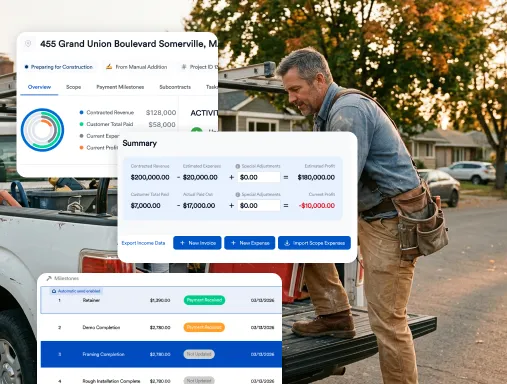Click the Summary heading
Screen dimensions: 507x384
tap(139, 143)
